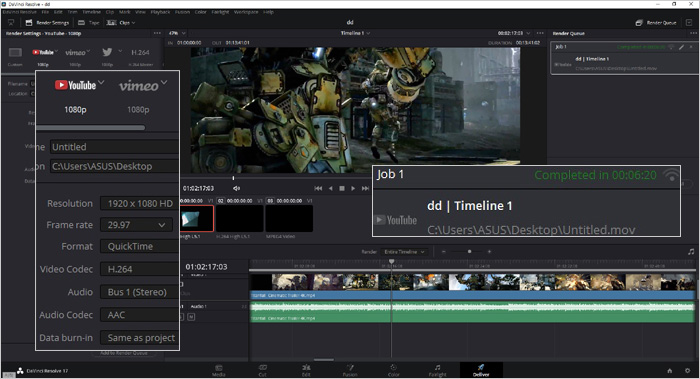Image resolution: width=700 pixels, height=379 pixels.
Task: Switch to the Media page
Action: pos(219,371)
